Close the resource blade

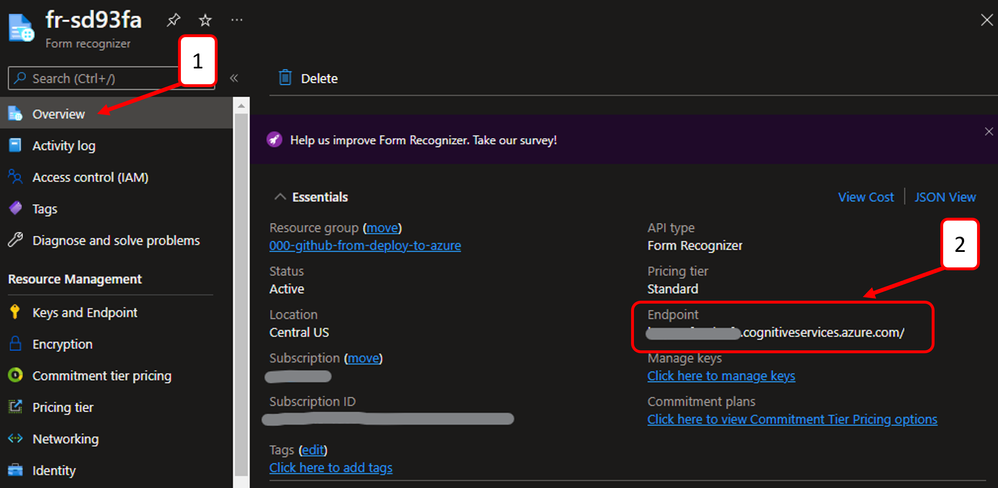click(x=985, y=20)
